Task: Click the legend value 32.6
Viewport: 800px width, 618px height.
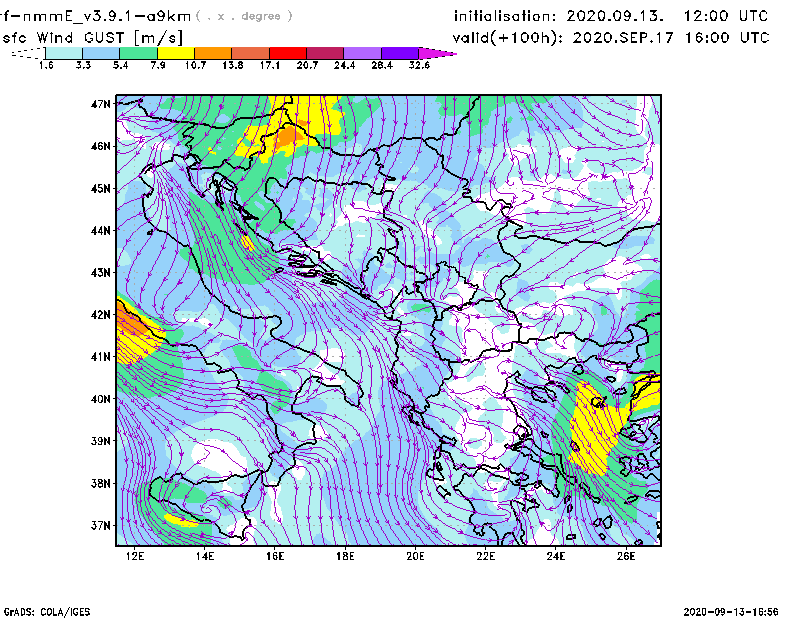Action: 419,65
